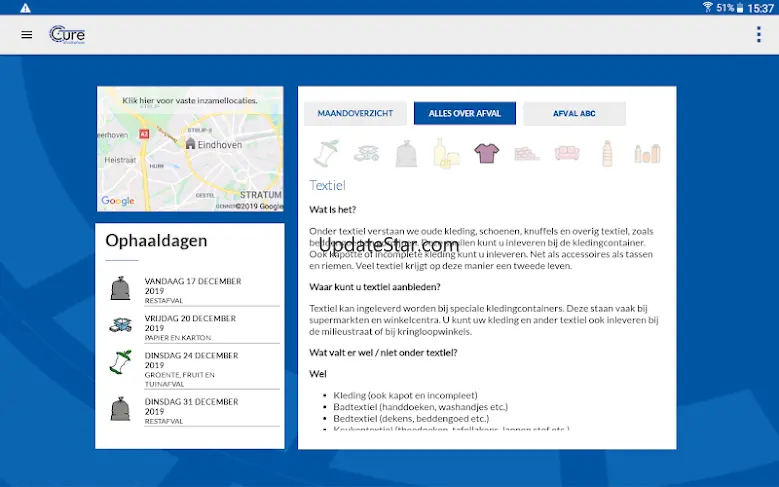Switch to the Maandoverzicht tab
Image resolution: width=779 pixels, height=487 pixels.
point(355,113)
